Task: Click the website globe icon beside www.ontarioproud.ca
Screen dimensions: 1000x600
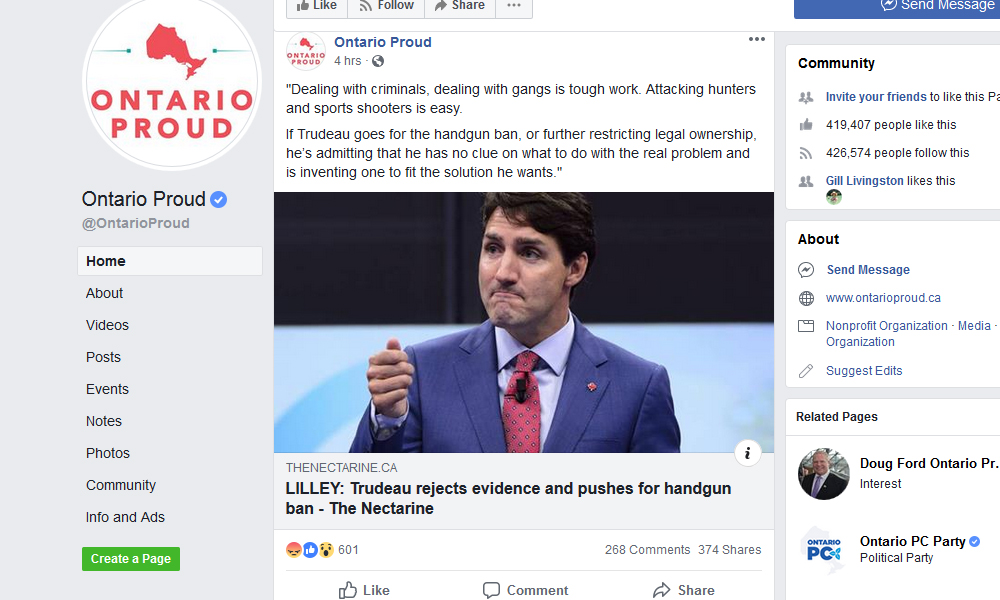Action: point(806,297)
